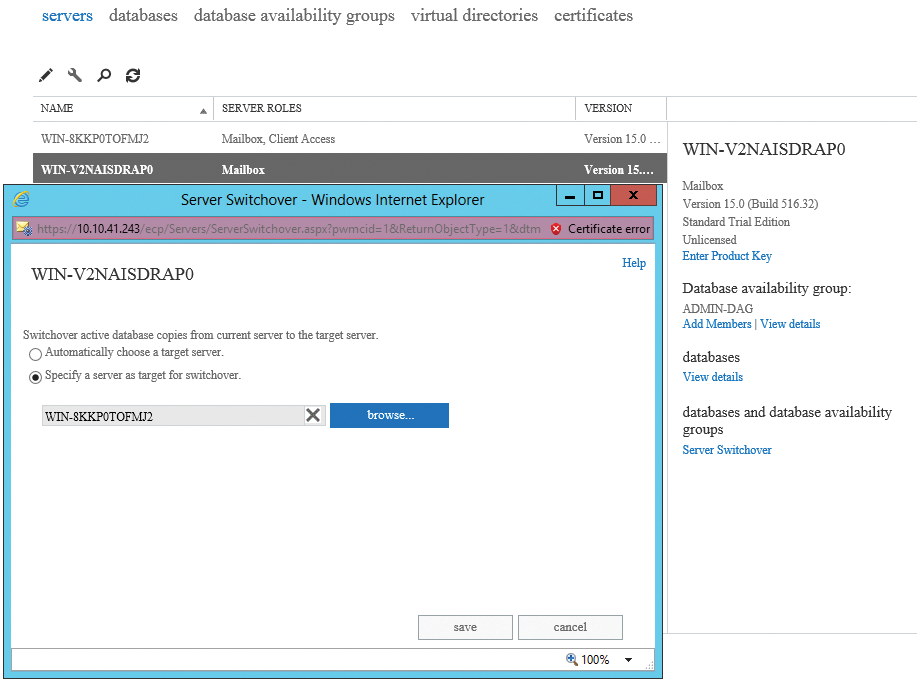Go to virtual directories tab
Viewport: 917px width, 682px height.
tap(474, 15)
